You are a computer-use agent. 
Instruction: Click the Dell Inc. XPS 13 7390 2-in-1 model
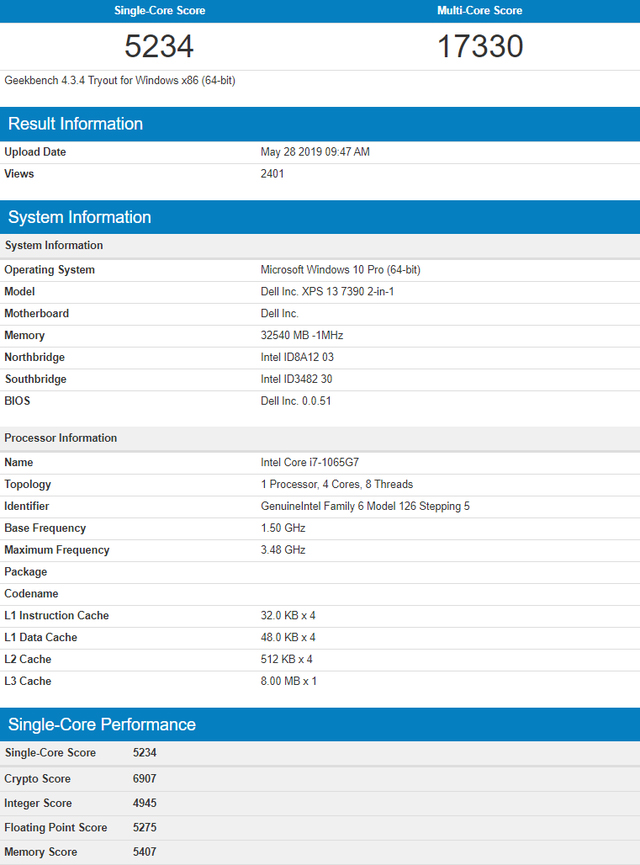click(x=327, y=291)
